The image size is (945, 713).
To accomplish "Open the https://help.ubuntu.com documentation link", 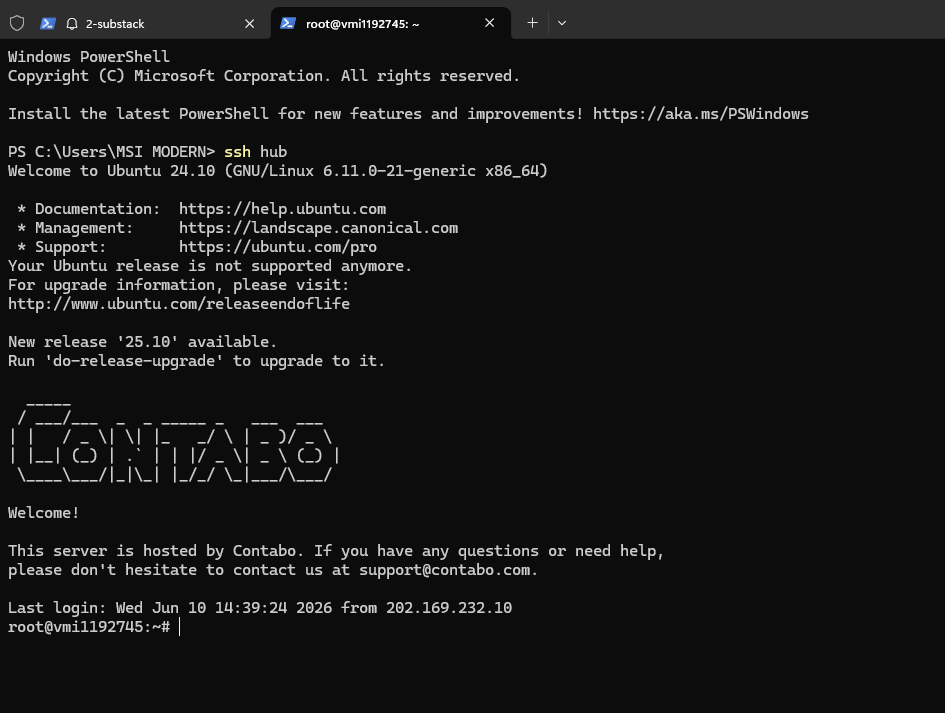I will tap(283, 209).
